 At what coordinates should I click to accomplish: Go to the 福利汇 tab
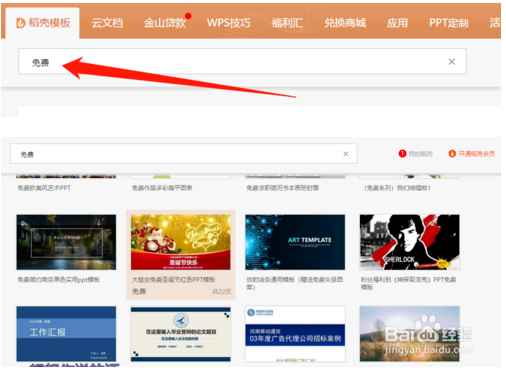point(287,23)
